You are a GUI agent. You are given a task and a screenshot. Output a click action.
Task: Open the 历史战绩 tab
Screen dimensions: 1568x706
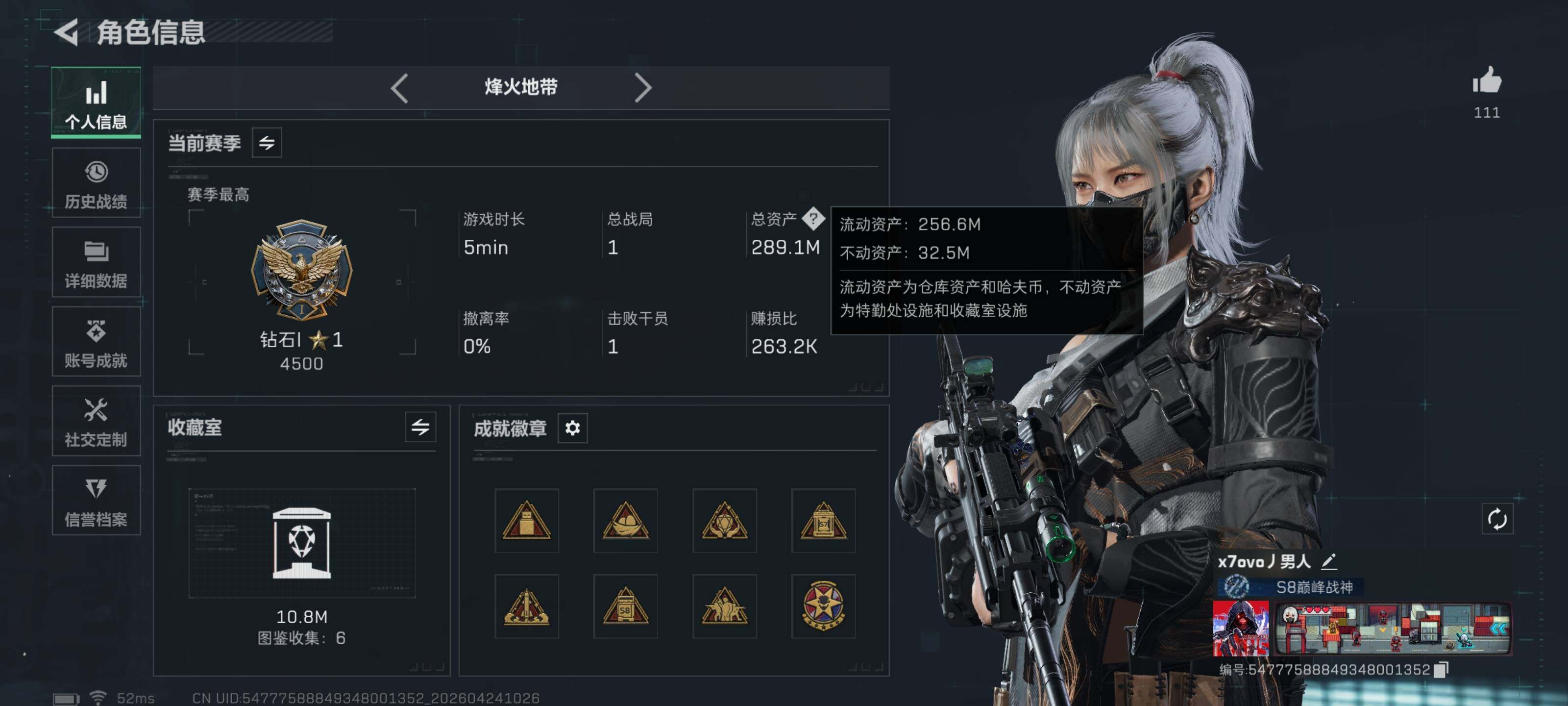tap(96, 183)
